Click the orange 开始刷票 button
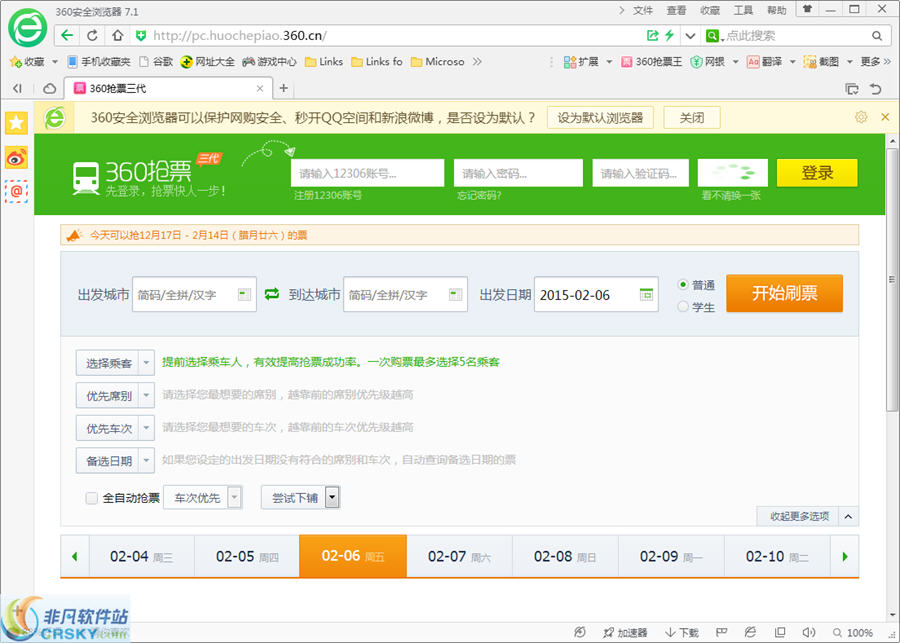The width and height of the screenshot is (900, 643). pos(785,293)
